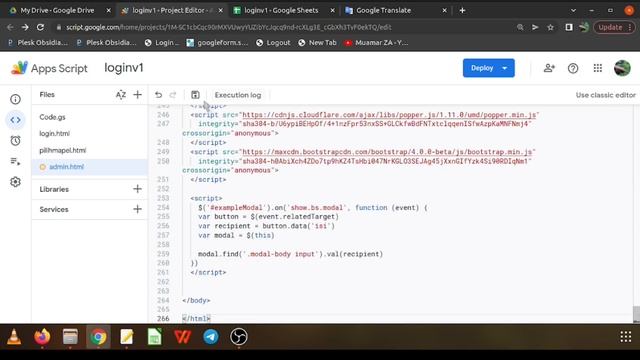The image size is (640, 360).
Task: Click Services section header
Action: coord(54,209)
